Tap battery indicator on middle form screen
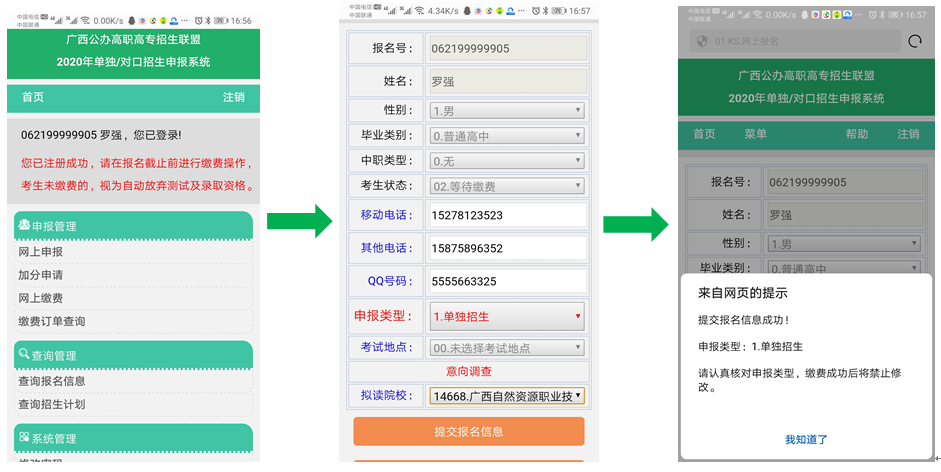Screen dimensions: 941x472 [x=559, y=11]
